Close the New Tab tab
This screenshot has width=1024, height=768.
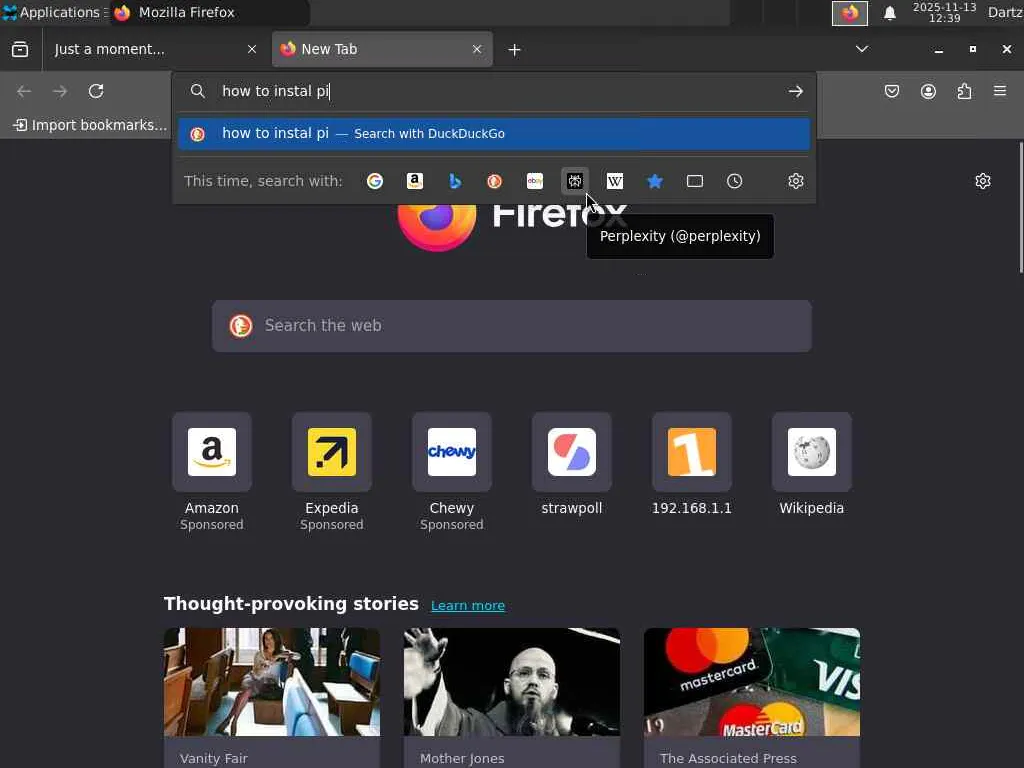pos(477,49)
